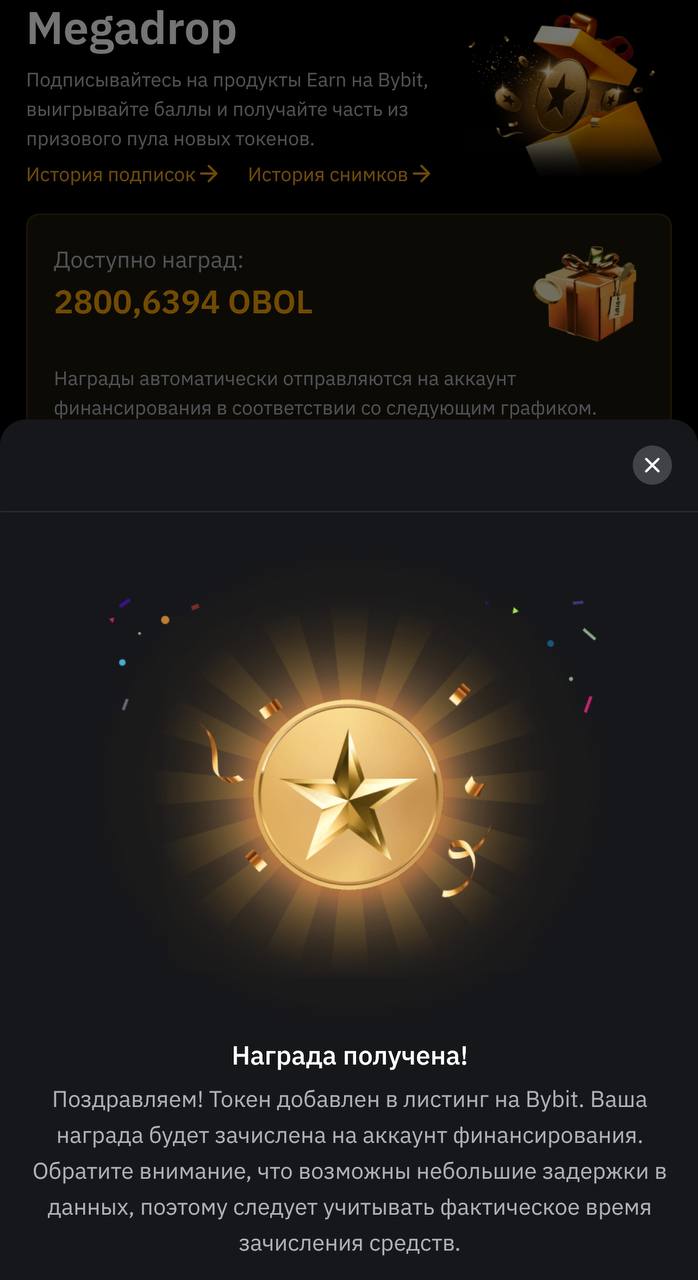Tap the Поздравляем congratulation paragraph

350,1171
